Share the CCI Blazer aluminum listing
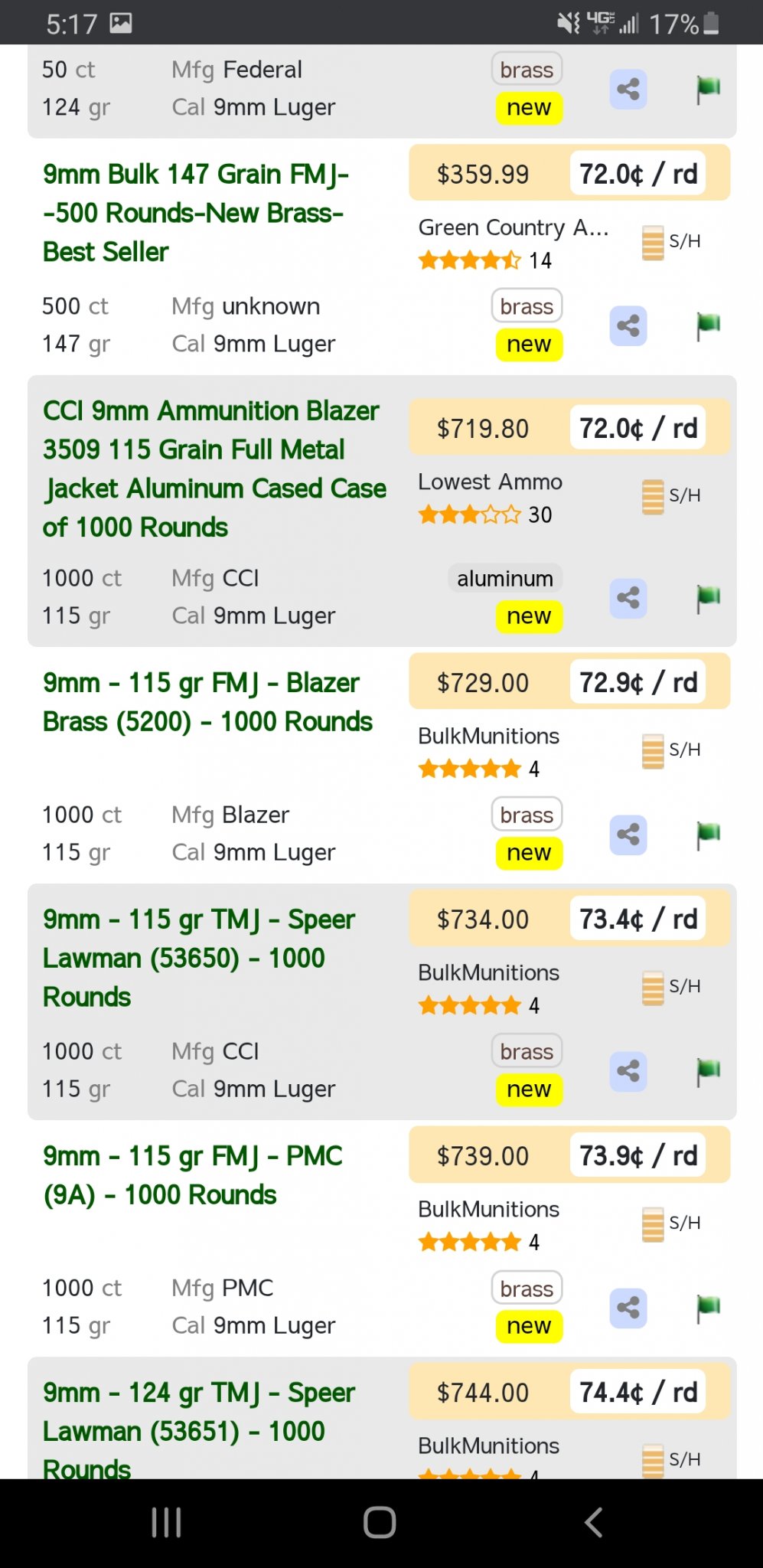 [628, 598]
